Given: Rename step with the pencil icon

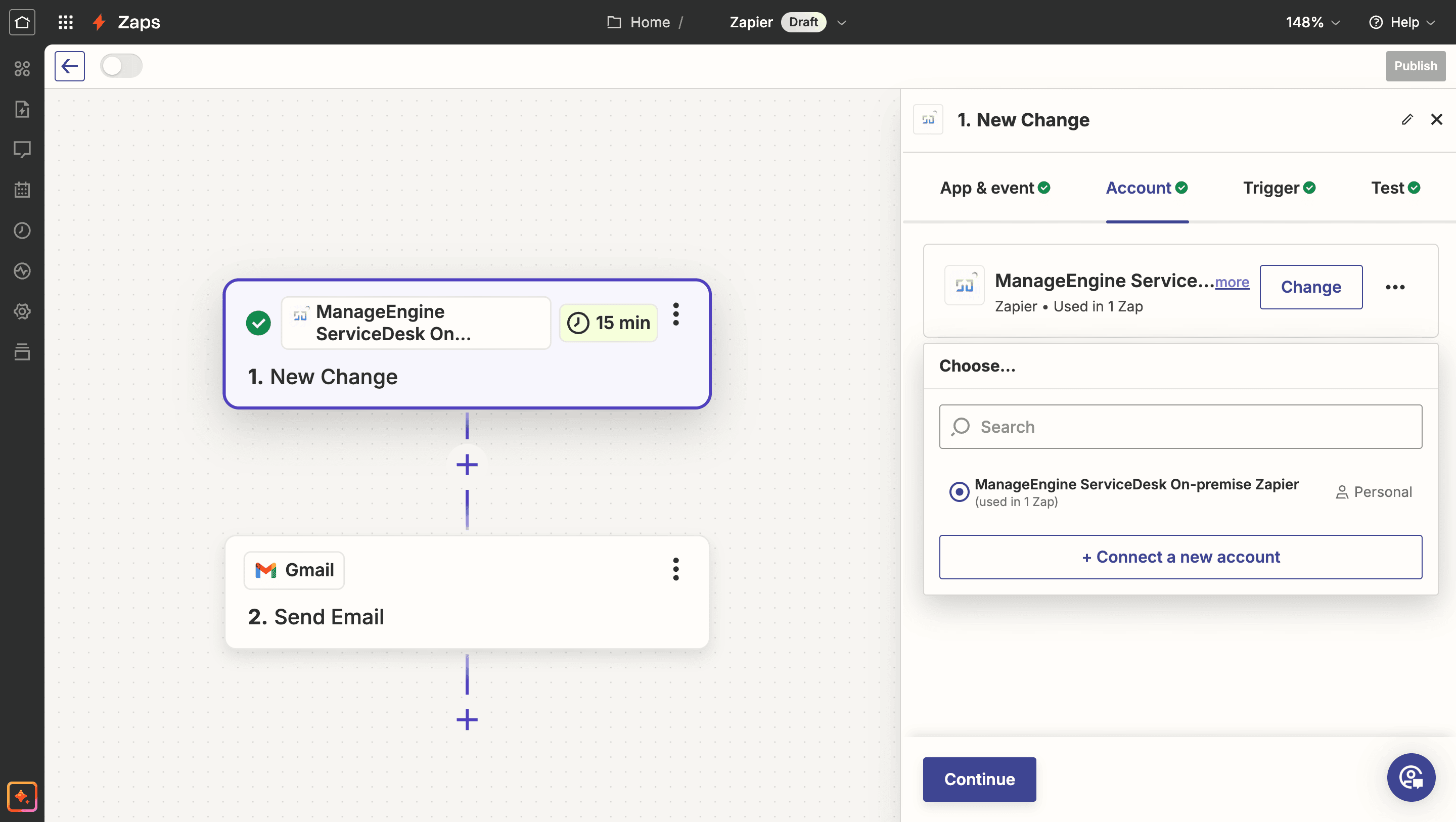Looking at the screenshot, I should pos(1407,119).
